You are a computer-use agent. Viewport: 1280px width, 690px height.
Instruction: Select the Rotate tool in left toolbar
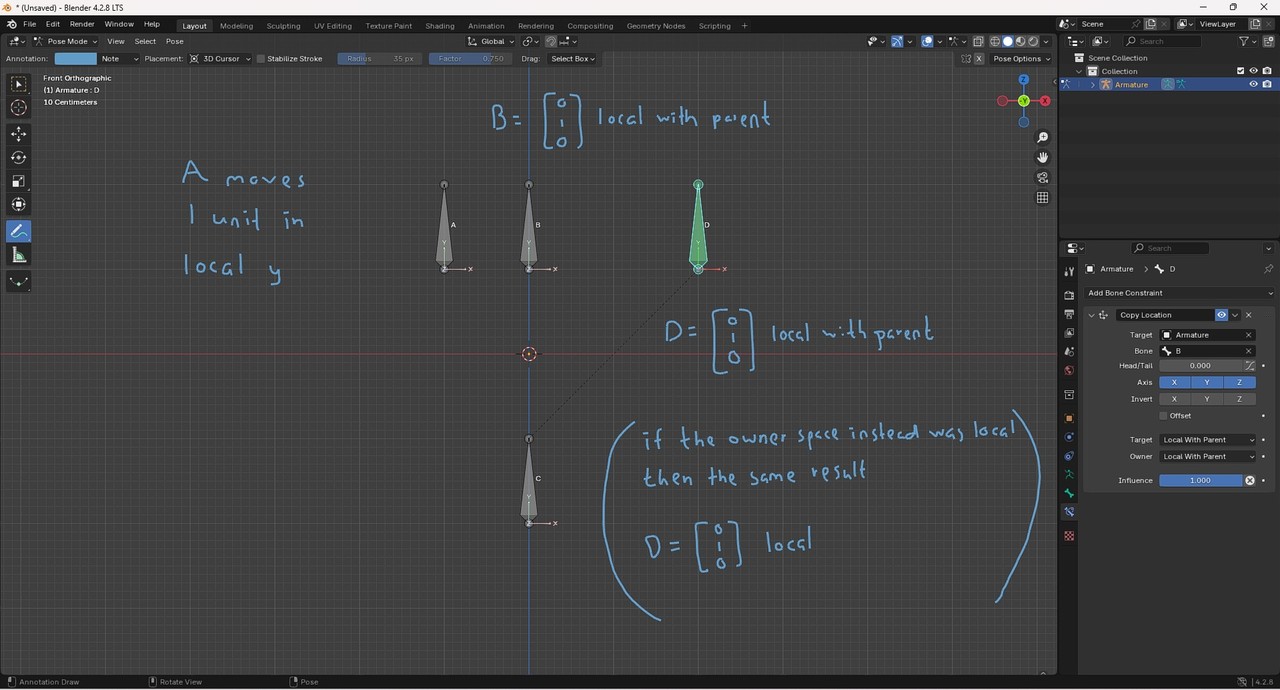[x=19, y=157]
